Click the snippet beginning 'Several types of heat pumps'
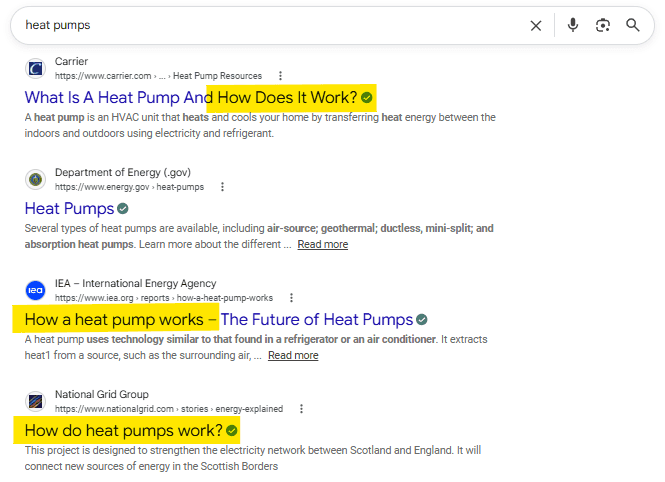 click(259, 237)
